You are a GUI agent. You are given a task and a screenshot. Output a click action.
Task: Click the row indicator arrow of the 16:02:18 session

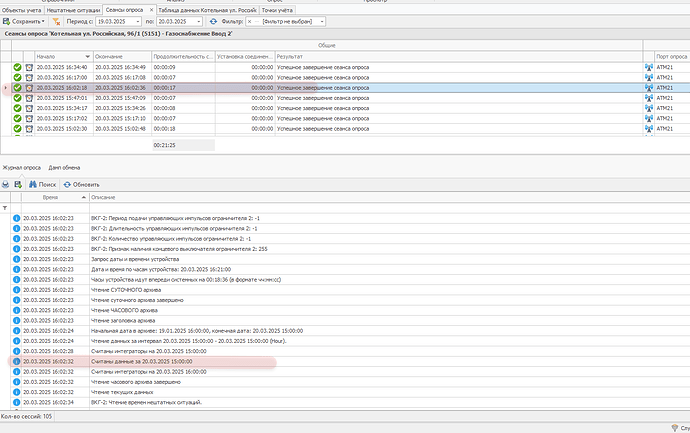pyautogui.click(x=5, y=88)
